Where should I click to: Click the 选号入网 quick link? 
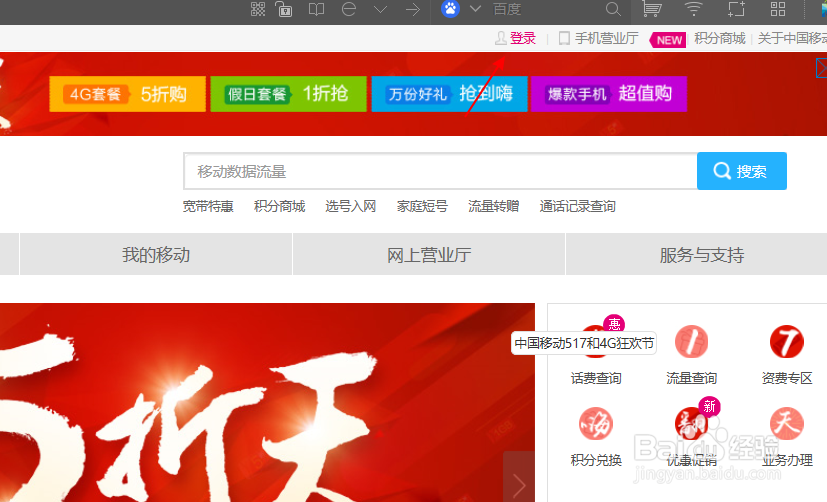(x=351, y=206)
